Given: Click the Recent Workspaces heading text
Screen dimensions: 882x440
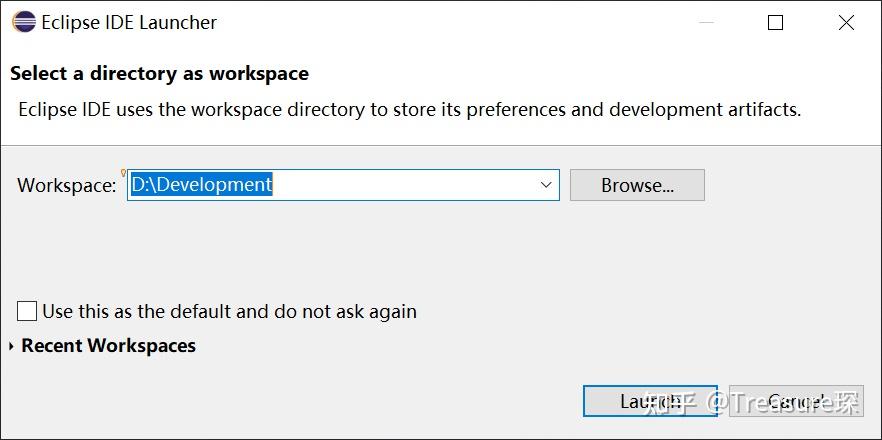Looking at the screenshot, I should [108, 345].
